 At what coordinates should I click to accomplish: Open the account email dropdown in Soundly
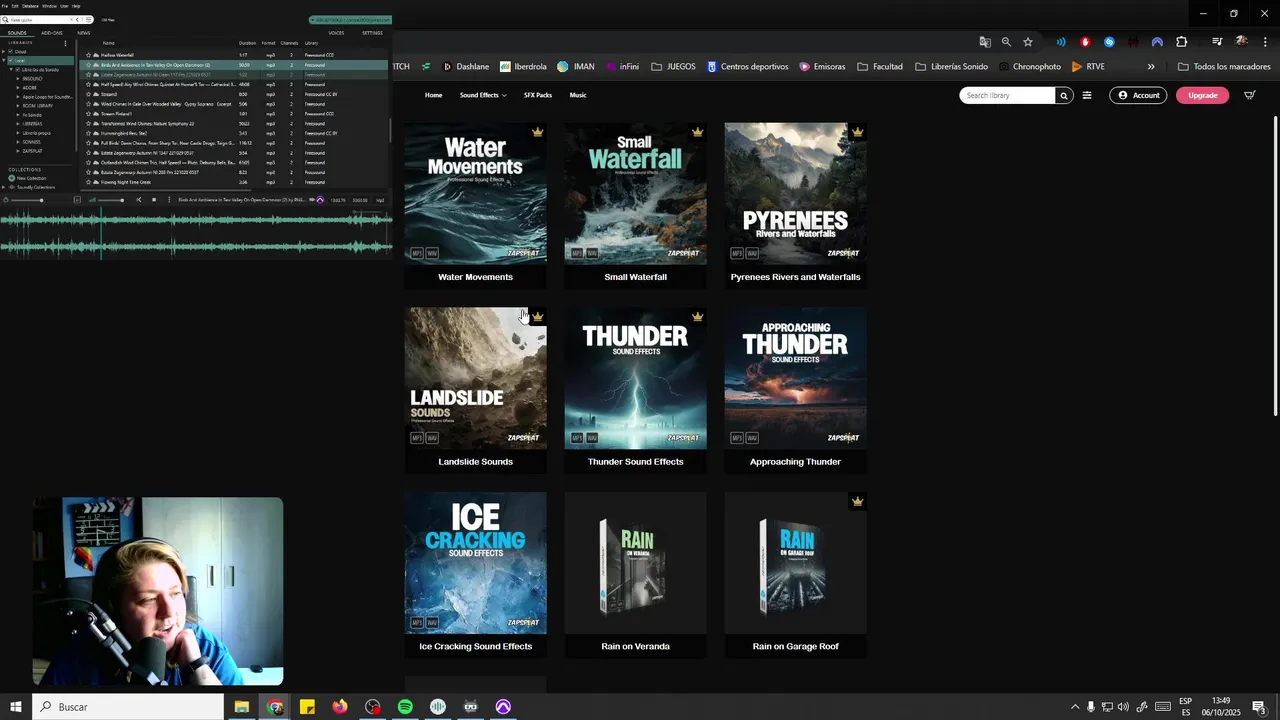tap(348, 20)
